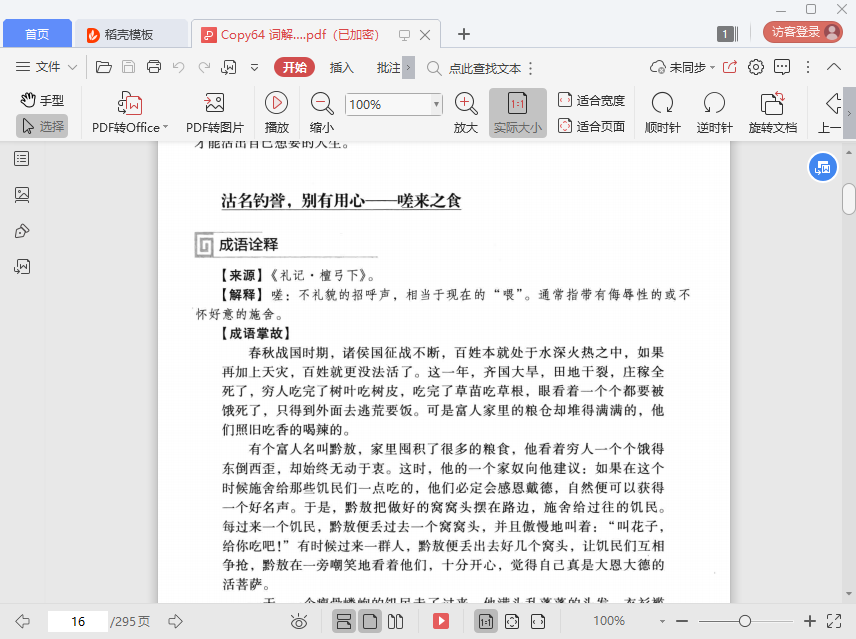Toggle 1:1 actual size in status bar
This screenshot has height=639, width=856.
tap(485, 622)
